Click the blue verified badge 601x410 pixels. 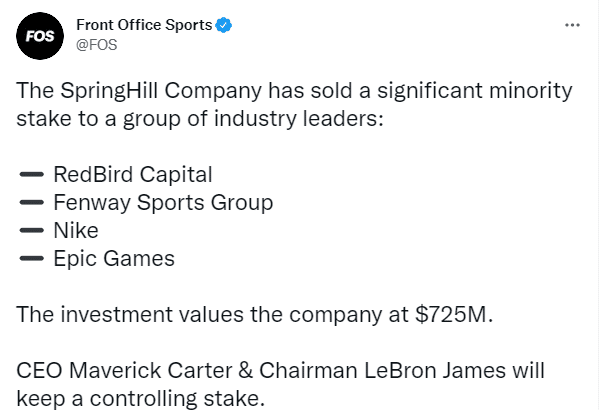224,26
